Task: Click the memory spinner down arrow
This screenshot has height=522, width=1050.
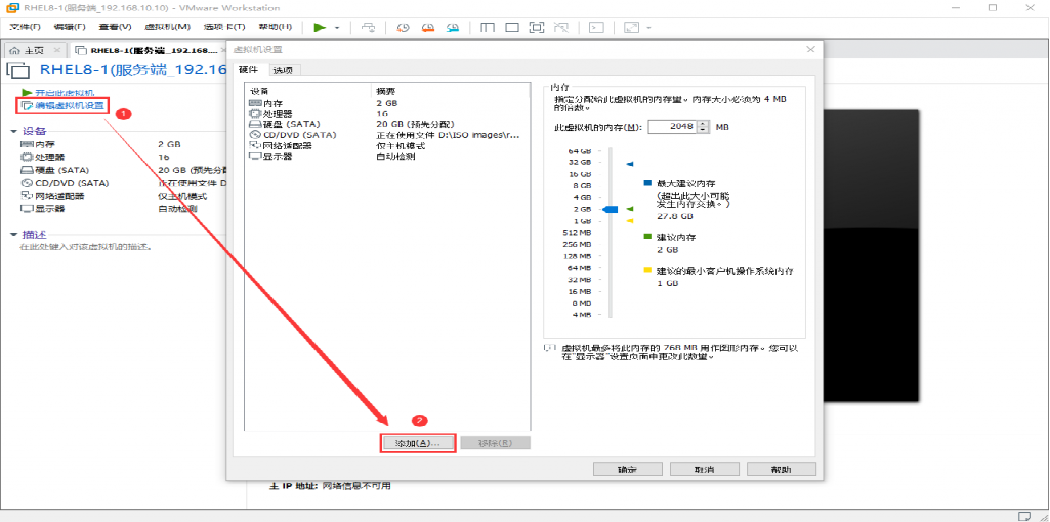Action: [x=702, y=130]
